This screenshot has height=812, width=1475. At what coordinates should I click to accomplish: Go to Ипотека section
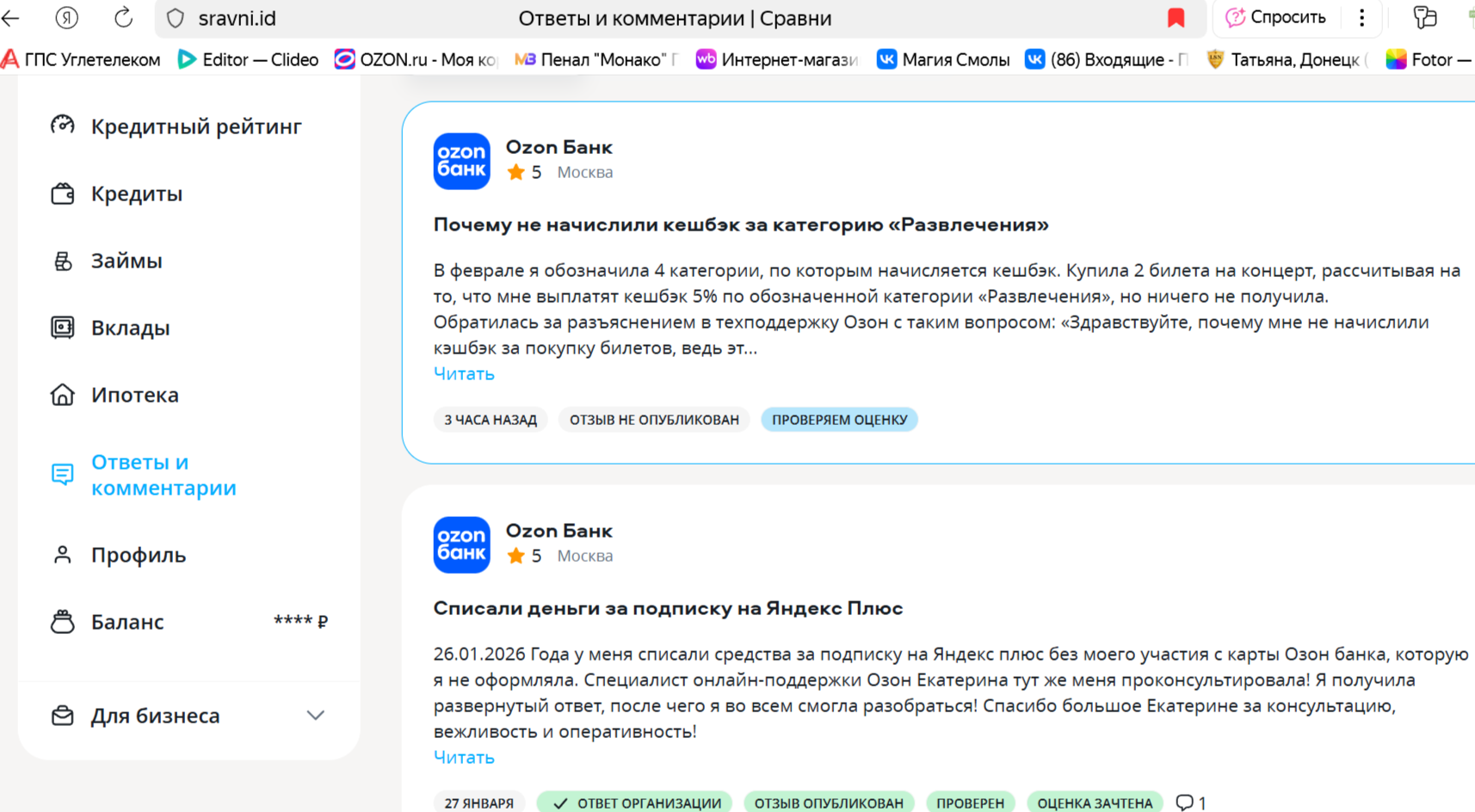[x=135, y=395]
